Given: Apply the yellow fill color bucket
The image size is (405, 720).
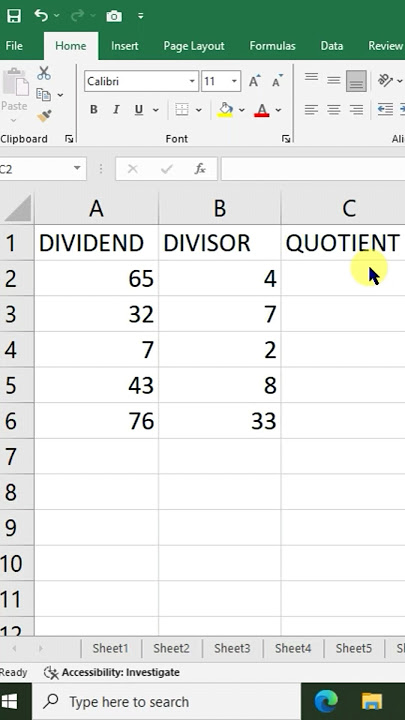Looking at the screenshot, I should point(225,110).
